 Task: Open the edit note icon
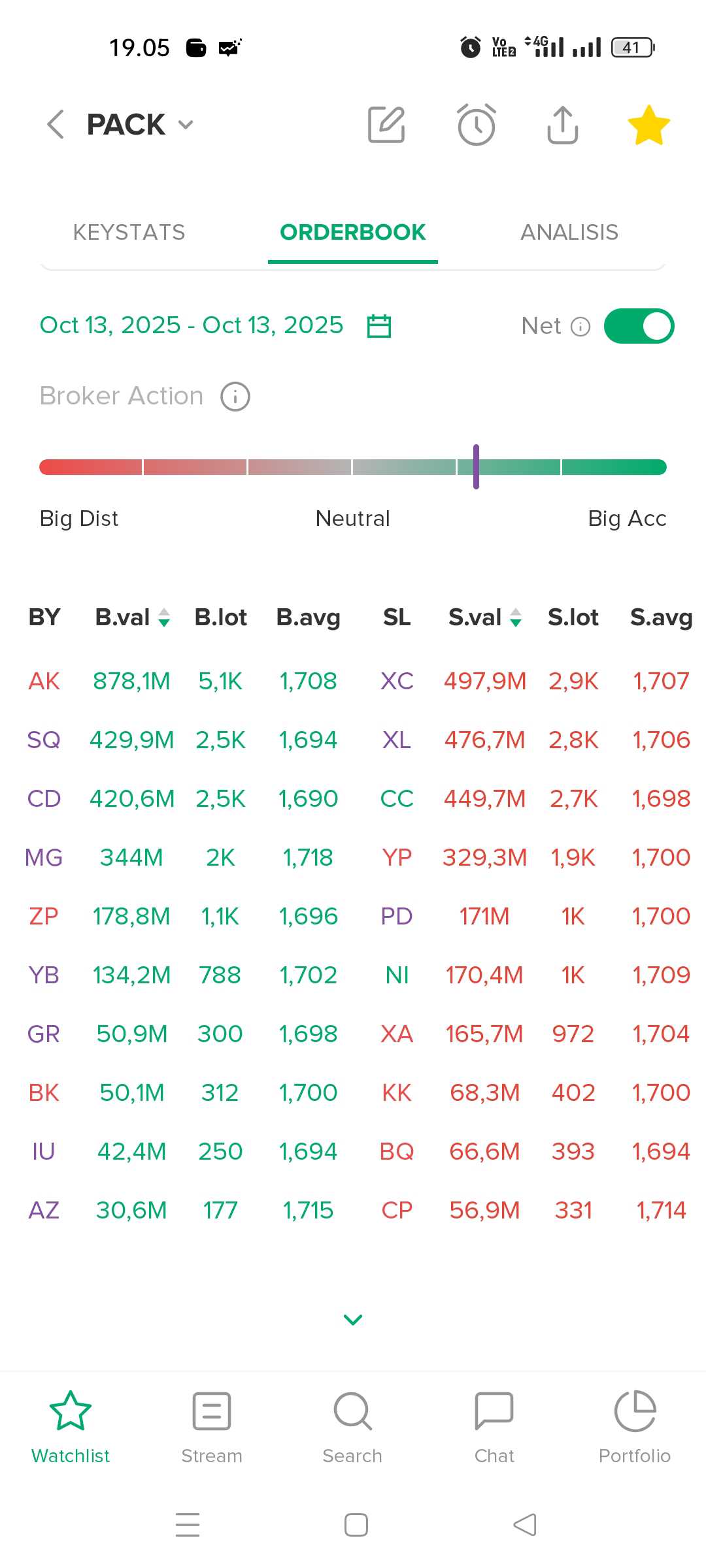(x=386, y=124)
